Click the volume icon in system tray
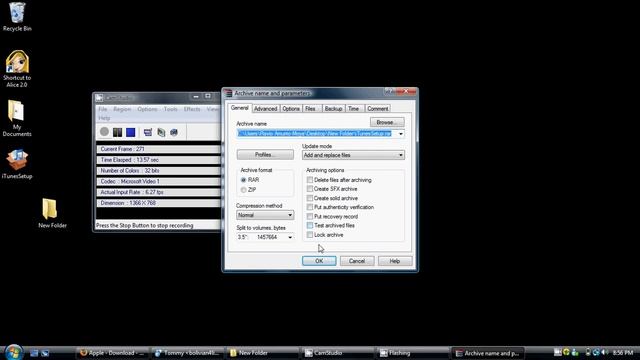Viewport: 640px width, 360px height. pos(604,352)
